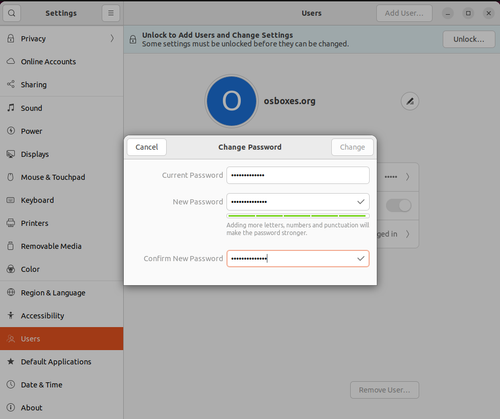Open Default Applications settings
This screenshot has height=419, width=500.
pyautogui.click(x=62, y=362)
